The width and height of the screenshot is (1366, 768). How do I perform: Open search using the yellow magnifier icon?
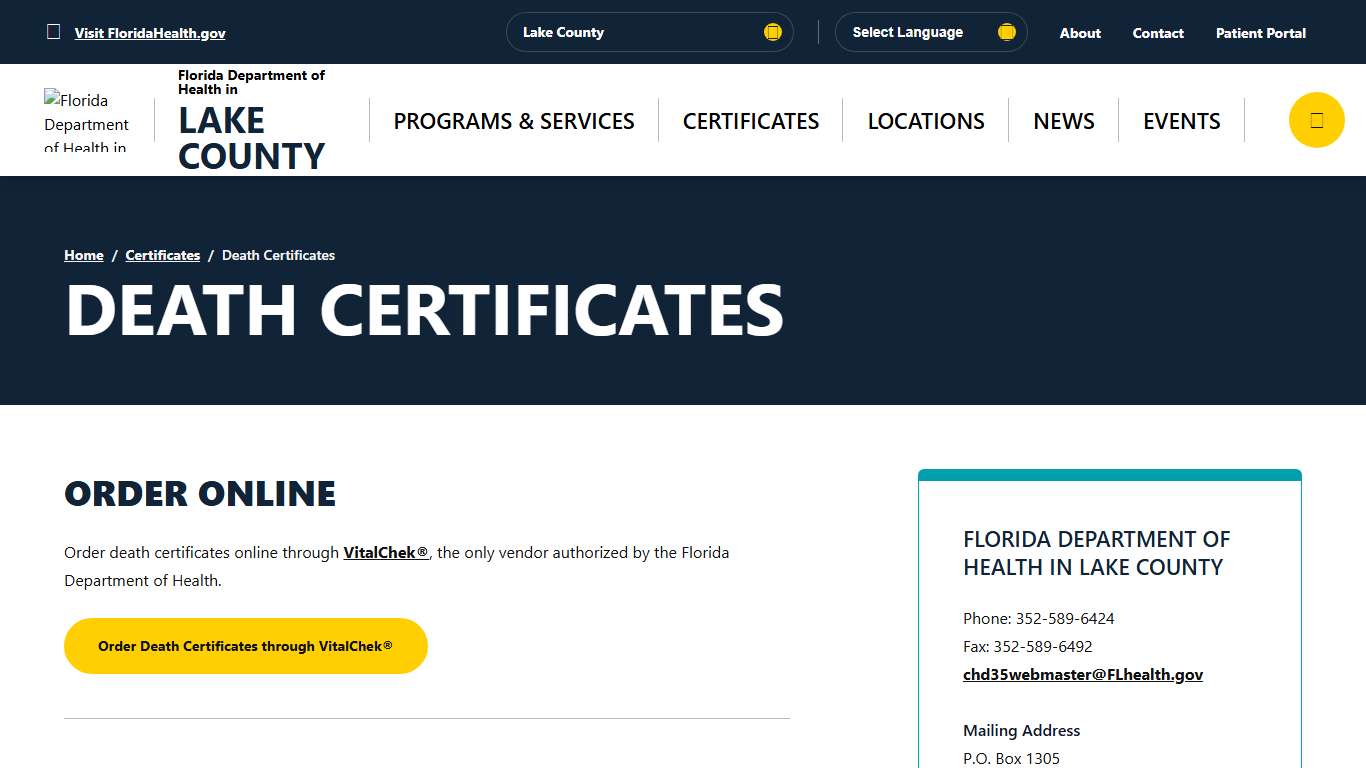1316,119
